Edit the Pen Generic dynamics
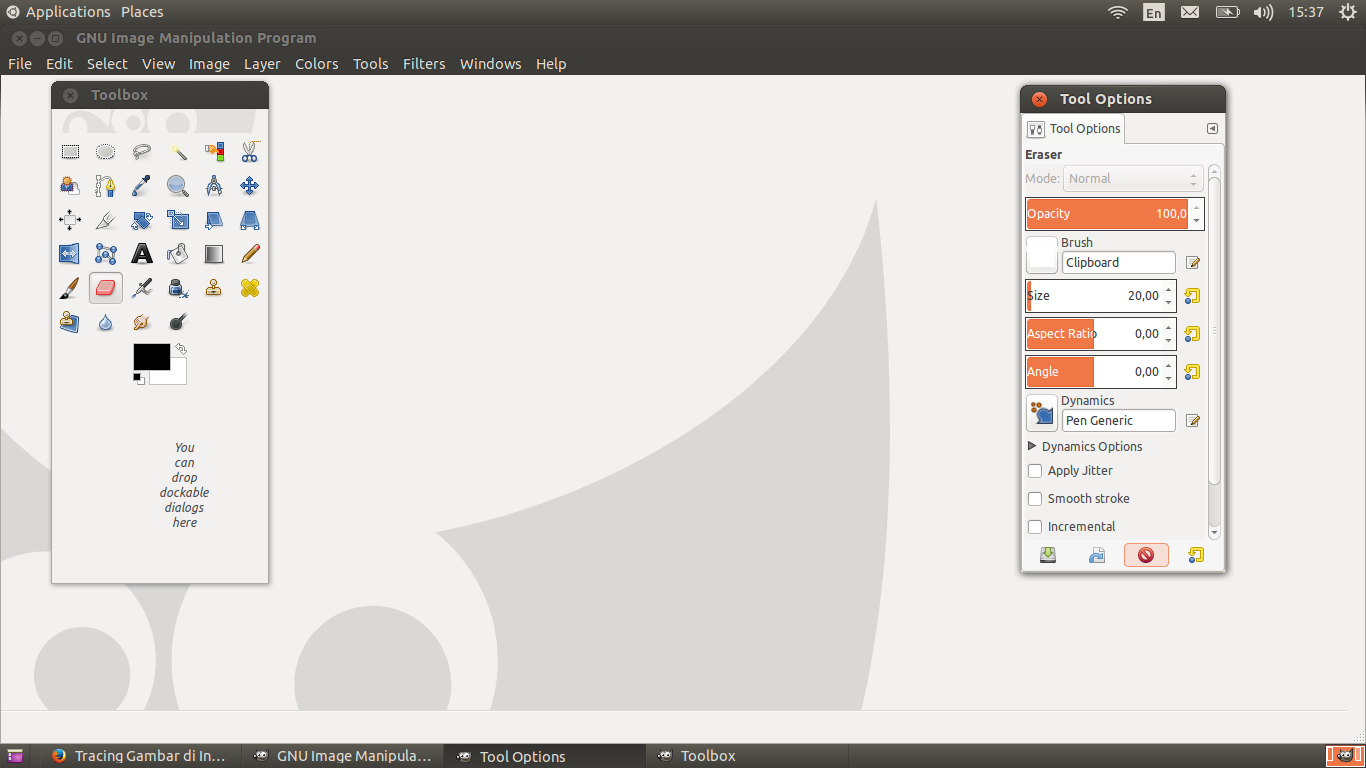This screenshot has width=1366, height=768. 1192,421
